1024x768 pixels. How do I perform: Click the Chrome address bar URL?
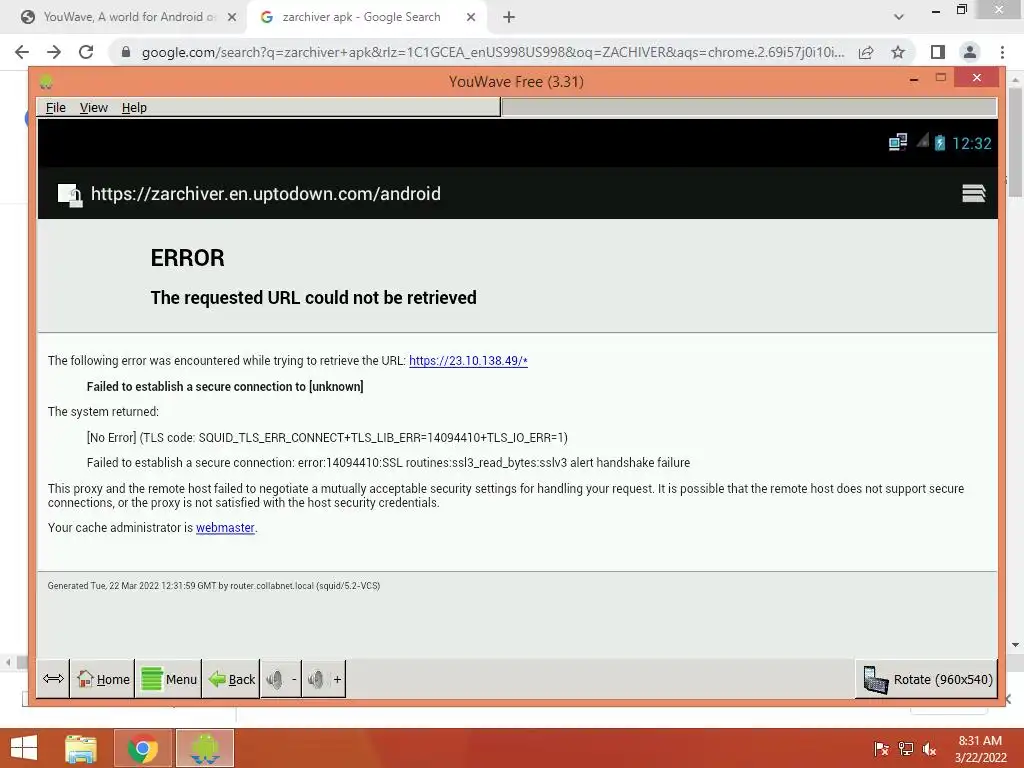pos(492,52)
